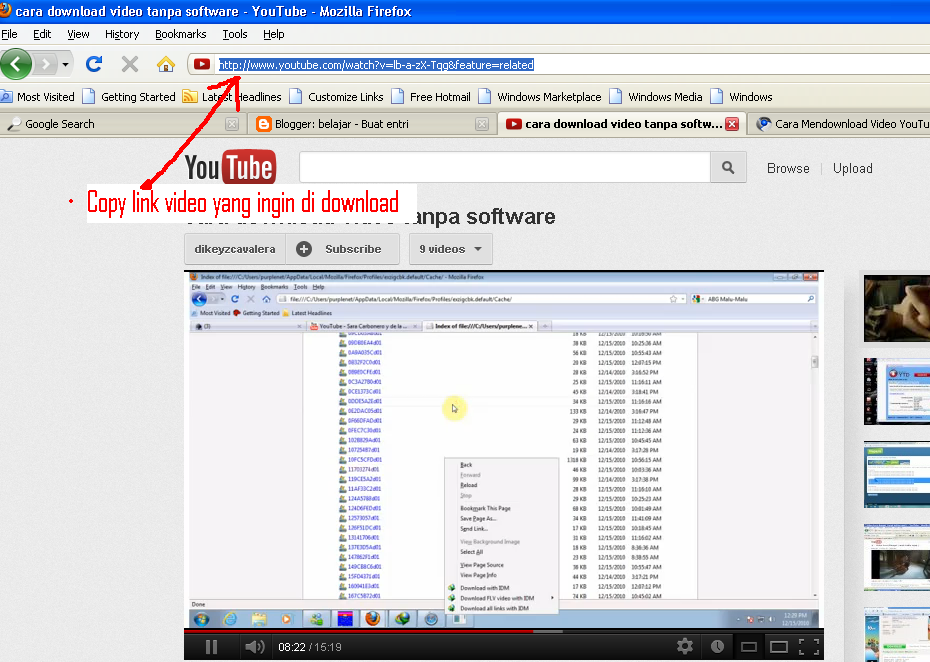930x662 pixels.
Task: Open the 9 videos dropdown
Action: pos(445,248)
